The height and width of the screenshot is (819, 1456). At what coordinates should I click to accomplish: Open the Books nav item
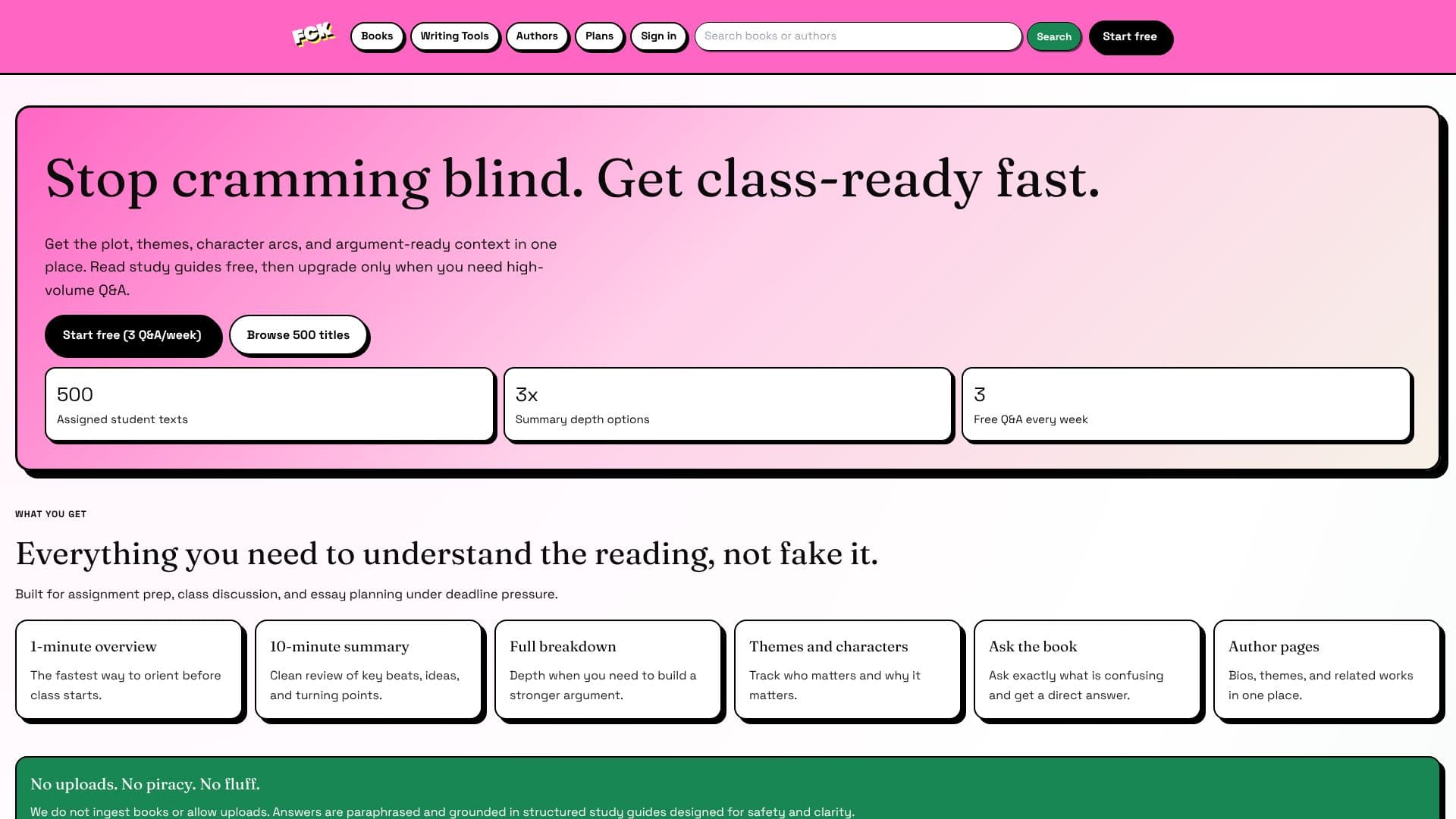[377, 36]
